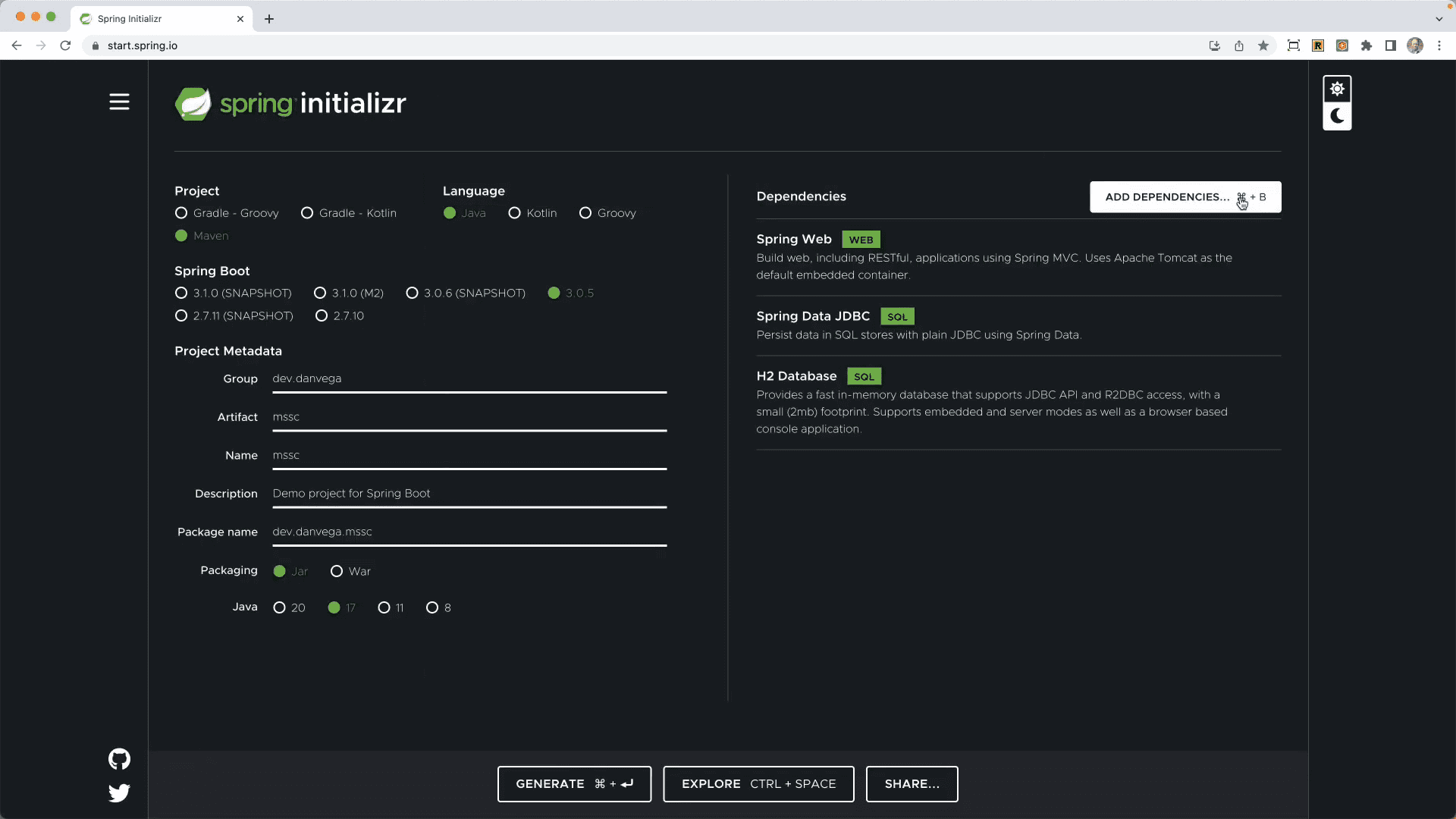Viewport: 1456px width, 819px height.
Task: Switch to light theme sun icon
Action: click(x=1337, y=89)
